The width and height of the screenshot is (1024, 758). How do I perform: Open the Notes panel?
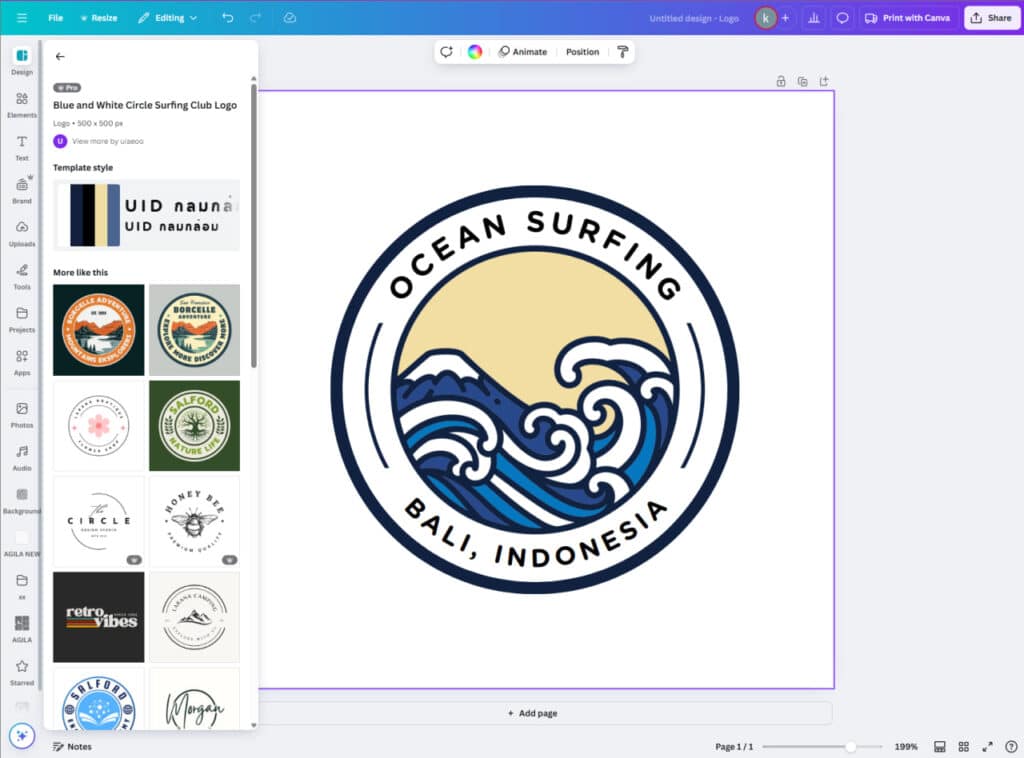click(72, 746)
